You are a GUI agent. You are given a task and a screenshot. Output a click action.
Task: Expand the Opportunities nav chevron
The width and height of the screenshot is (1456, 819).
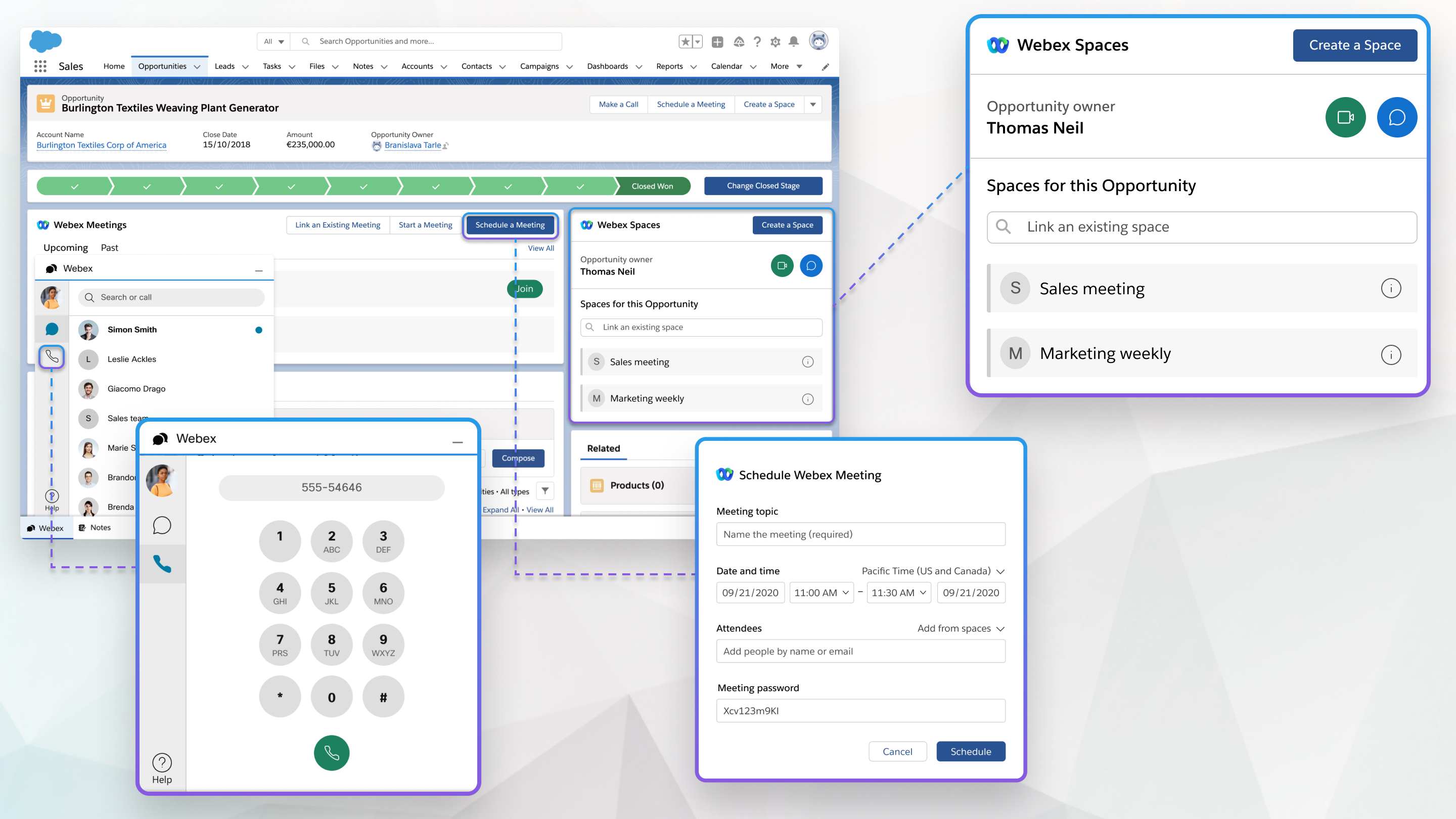197,67
